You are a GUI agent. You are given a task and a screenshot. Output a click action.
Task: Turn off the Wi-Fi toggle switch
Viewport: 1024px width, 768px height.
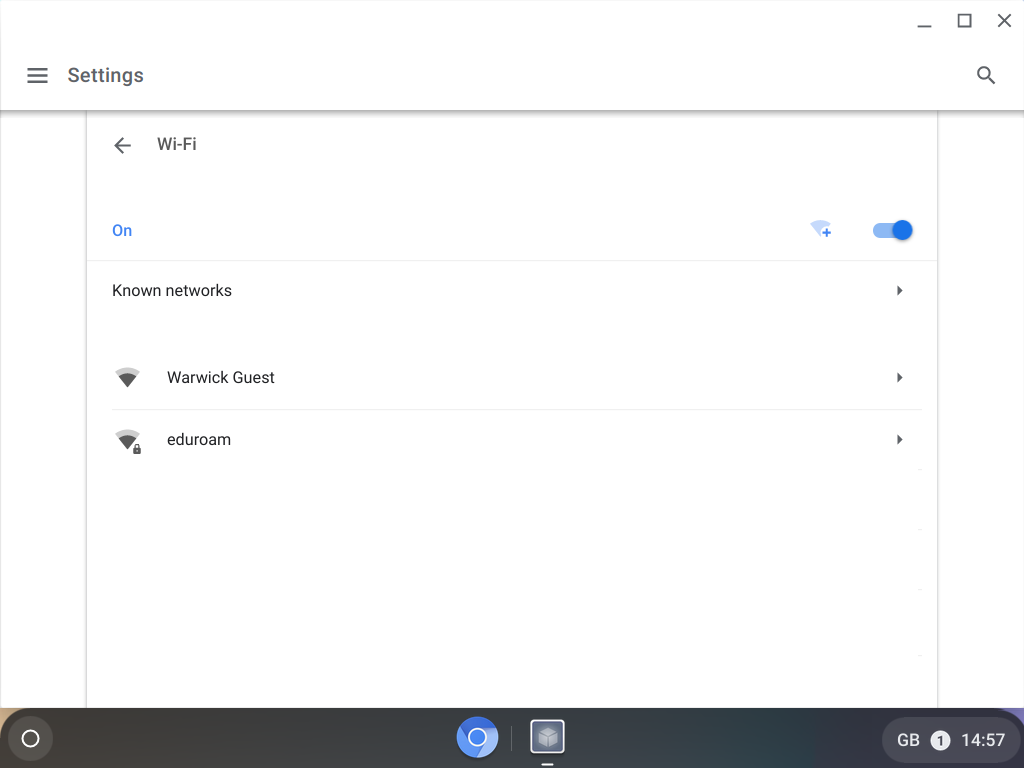click(892, 230)
